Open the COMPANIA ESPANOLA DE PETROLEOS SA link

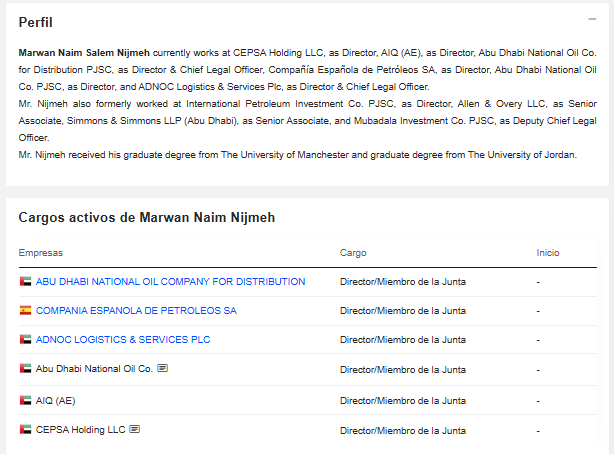tap(136, 311)
